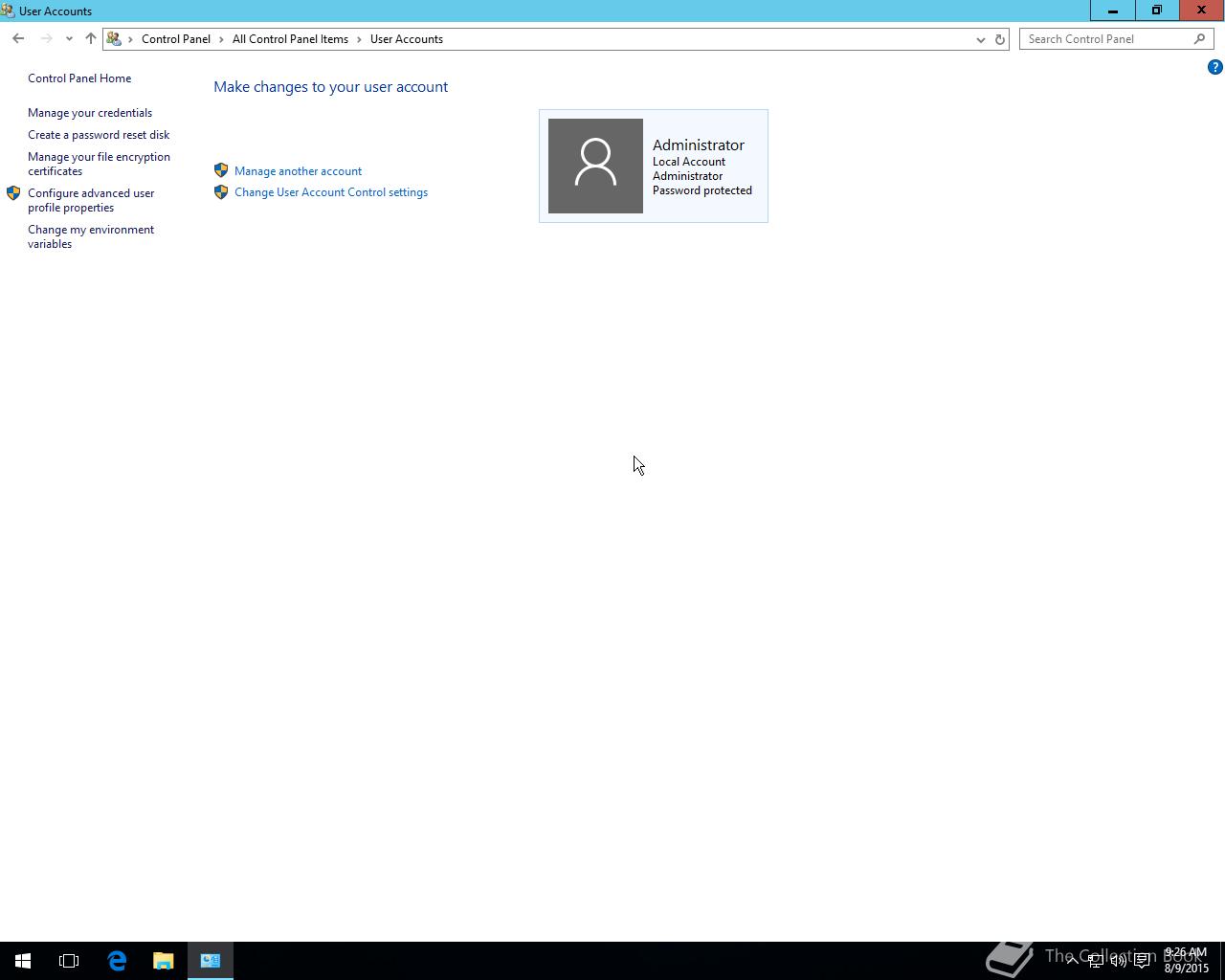The width and height of the screenshot is (1225, 980).
Task: Expand chevron after Control Panel breadcrumb
Action: [222, 39]
